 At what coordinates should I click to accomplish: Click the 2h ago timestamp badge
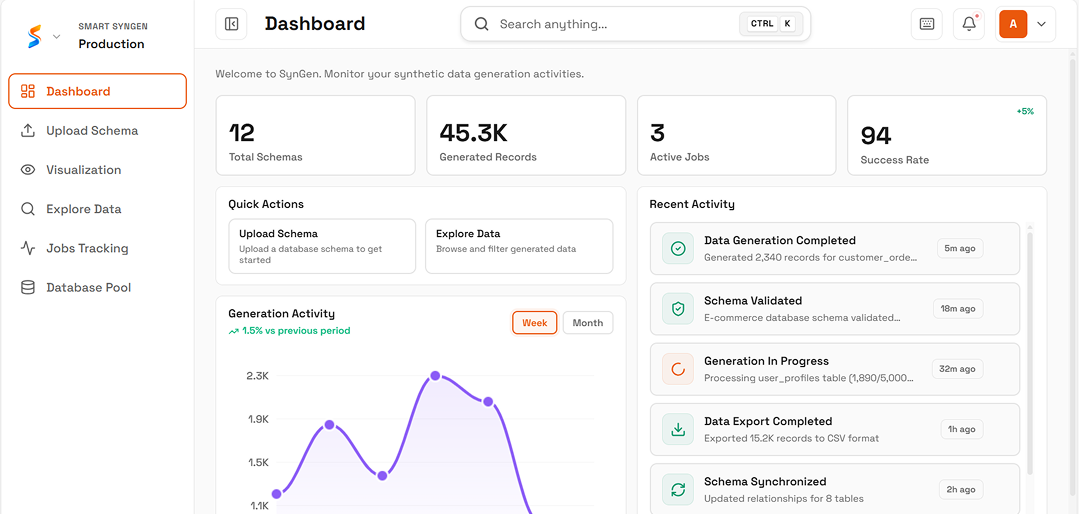962,489
